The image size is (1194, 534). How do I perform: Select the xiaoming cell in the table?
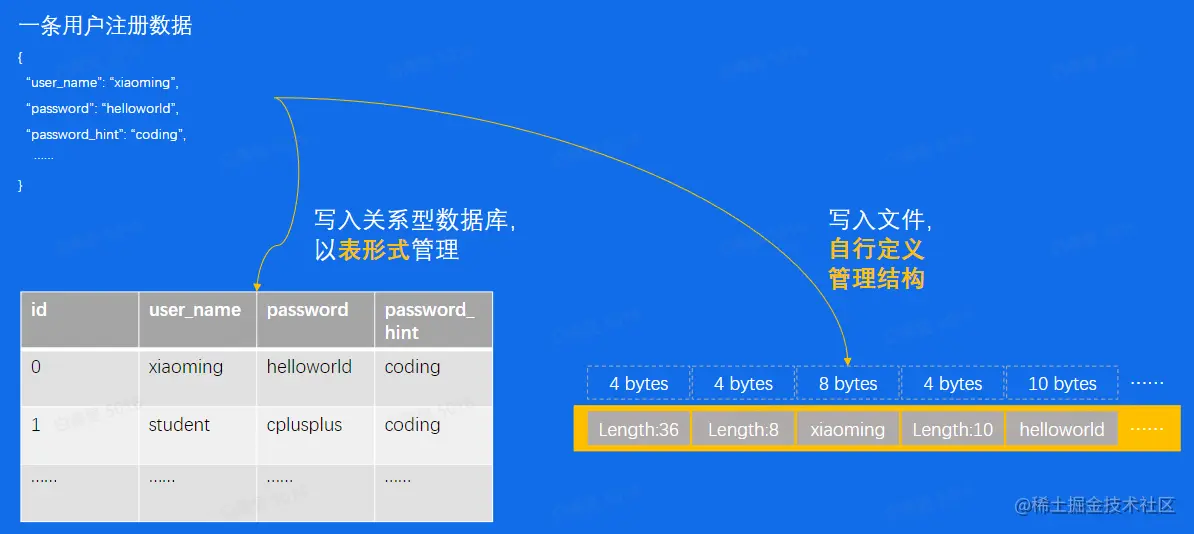197,377
